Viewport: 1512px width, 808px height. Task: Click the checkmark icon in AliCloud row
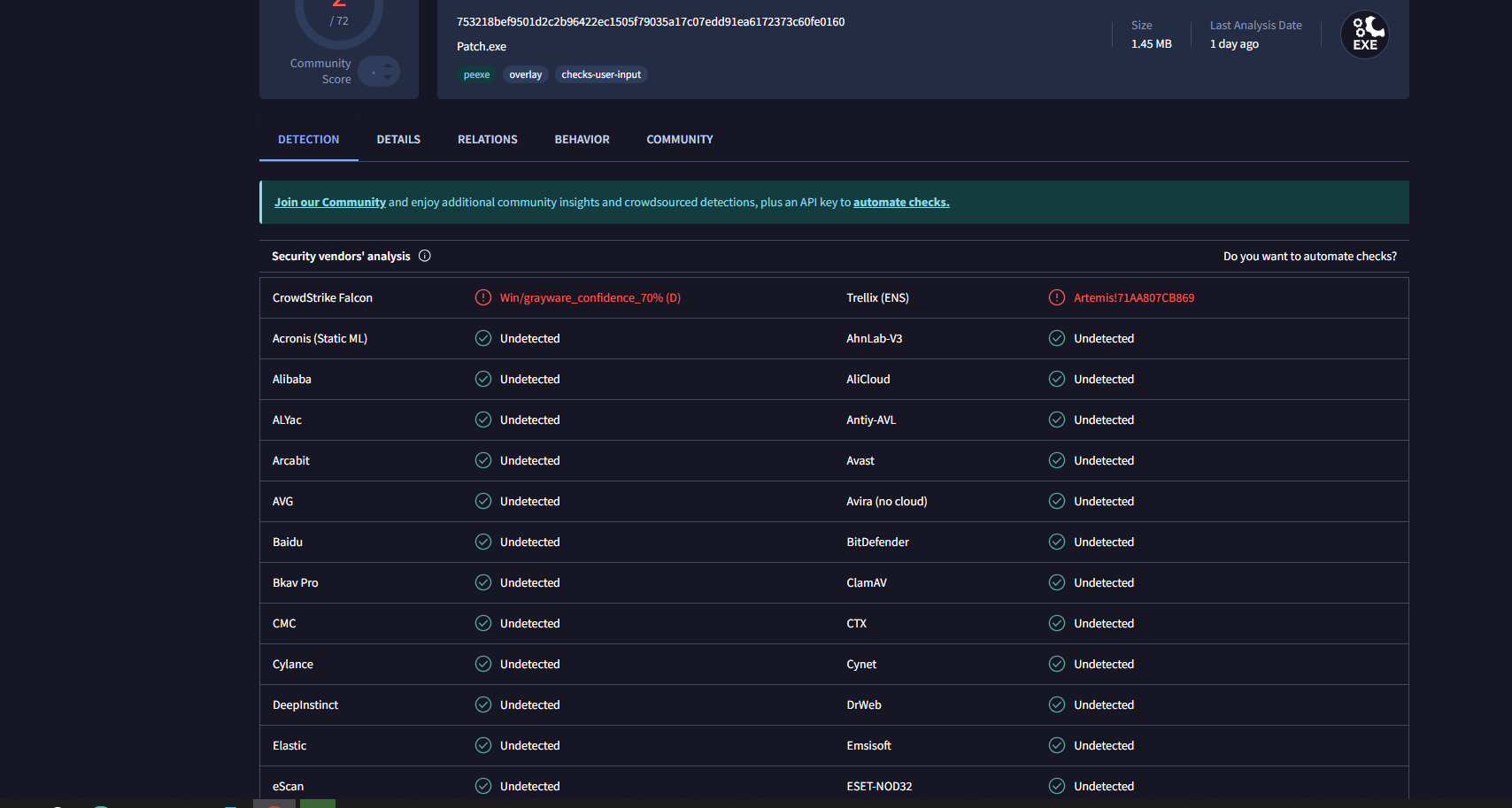pyautogui.click(x=1057, y=379)
